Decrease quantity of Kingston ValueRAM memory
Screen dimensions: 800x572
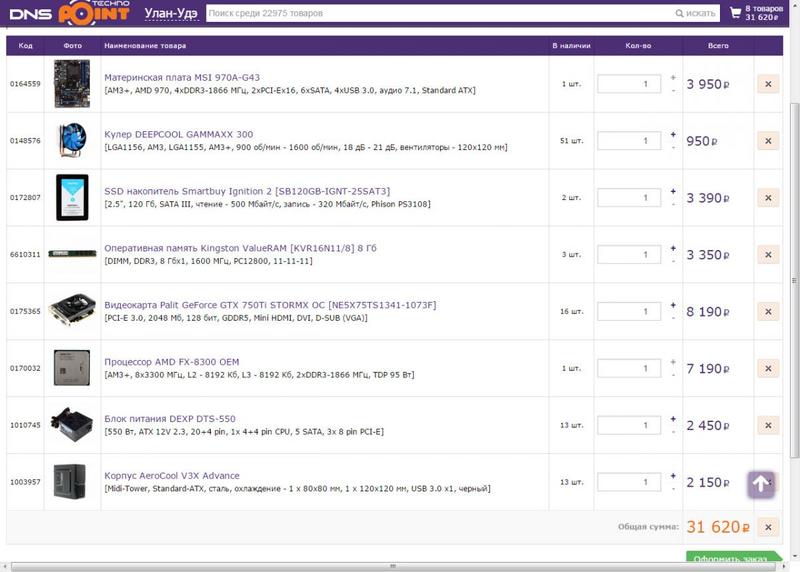tap(673, 261)
